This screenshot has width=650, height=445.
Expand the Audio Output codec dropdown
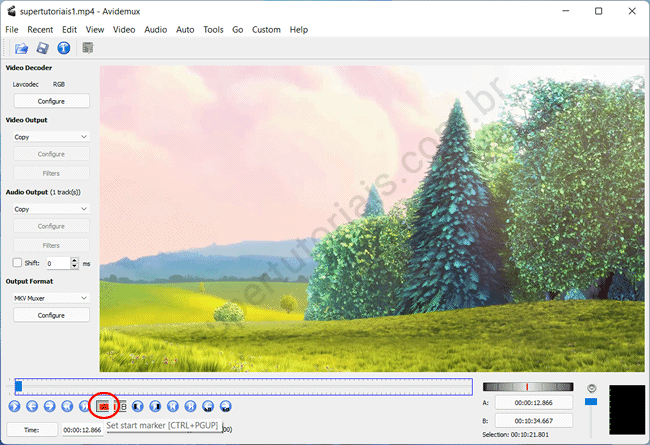pyautogui.click(x=51, y=209)
